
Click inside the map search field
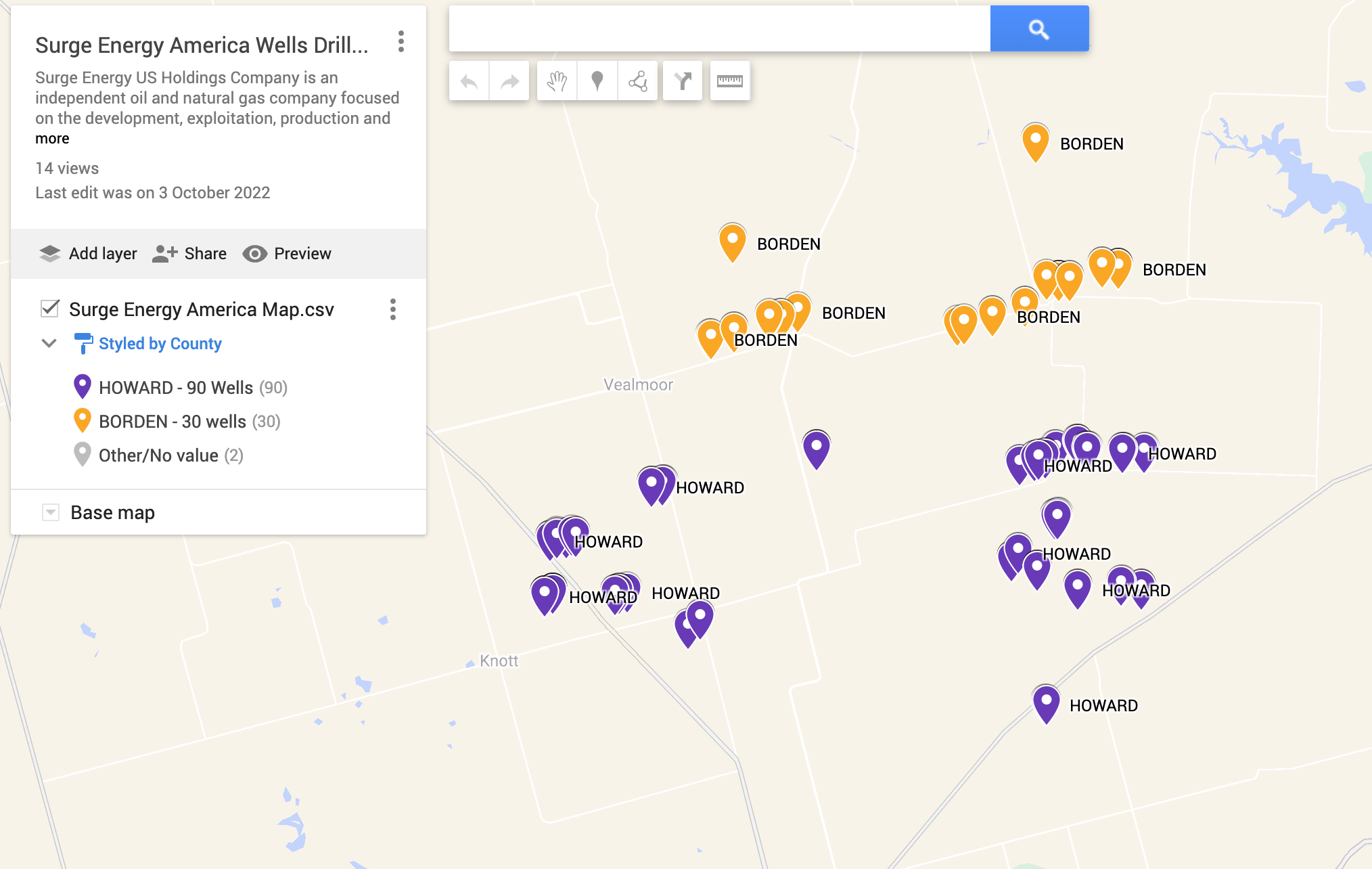point(719,29)
